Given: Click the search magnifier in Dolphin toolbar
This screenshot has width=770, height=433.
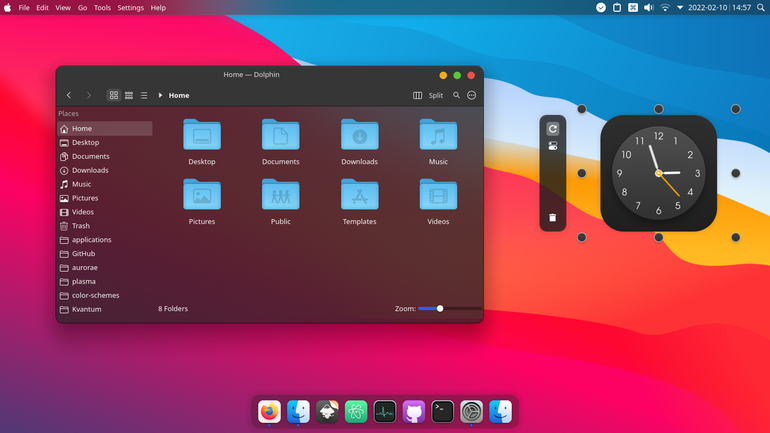Looking at the screenshot, I should pyautogui.click(x=456, y=95).
